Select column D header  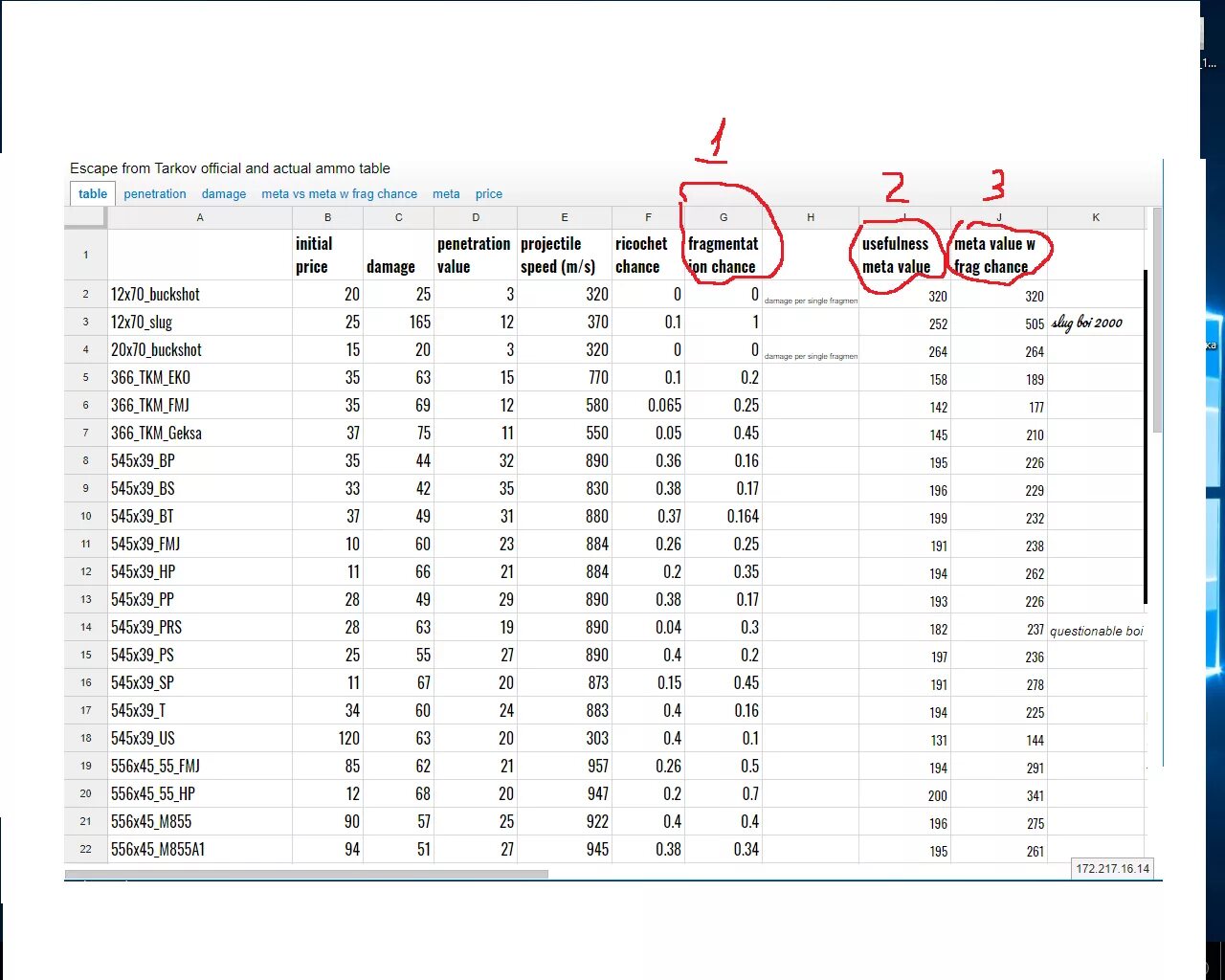point(476,217)
